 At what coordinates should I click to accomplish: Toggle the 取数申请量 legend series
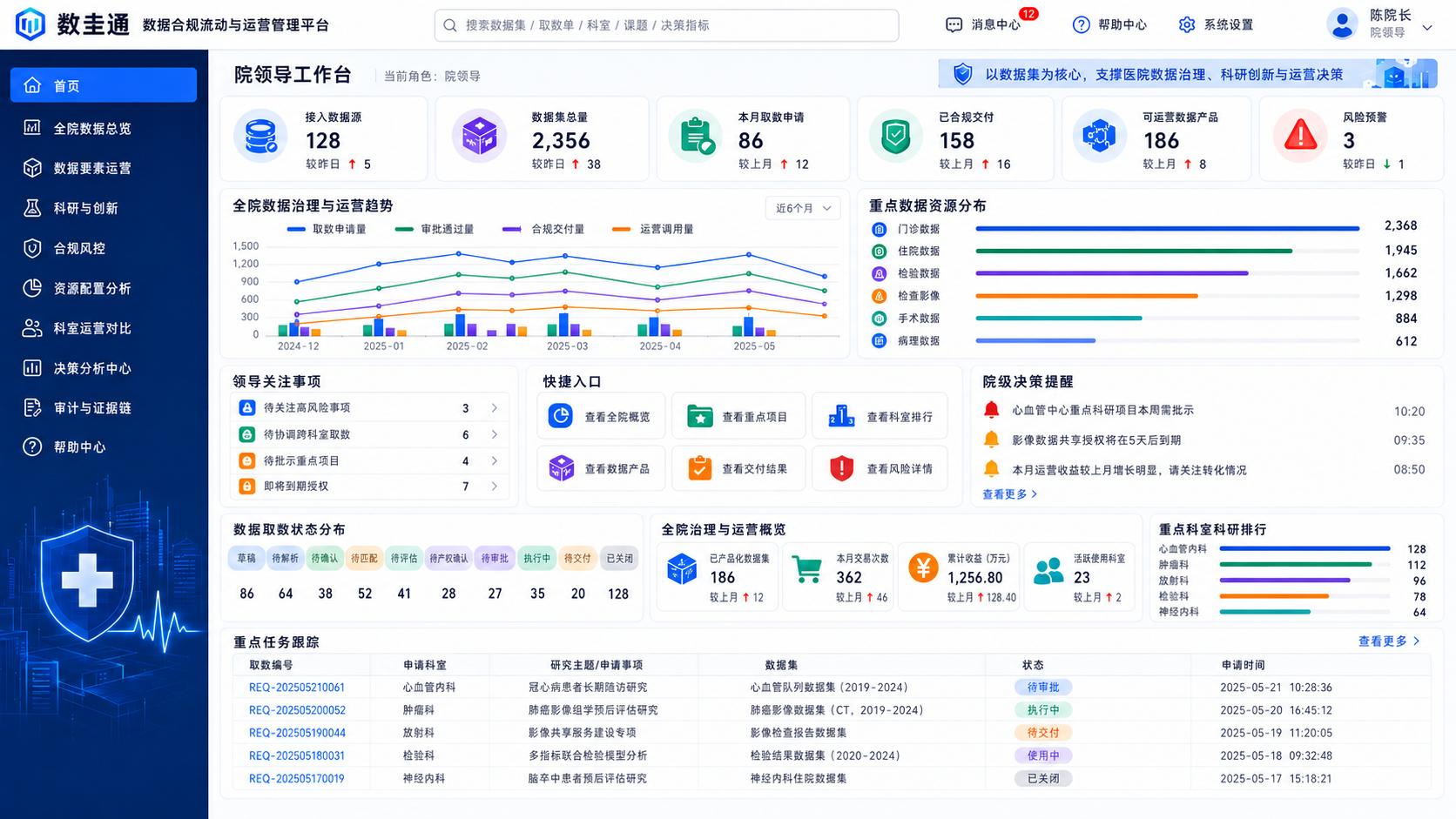tap(327, 229)
